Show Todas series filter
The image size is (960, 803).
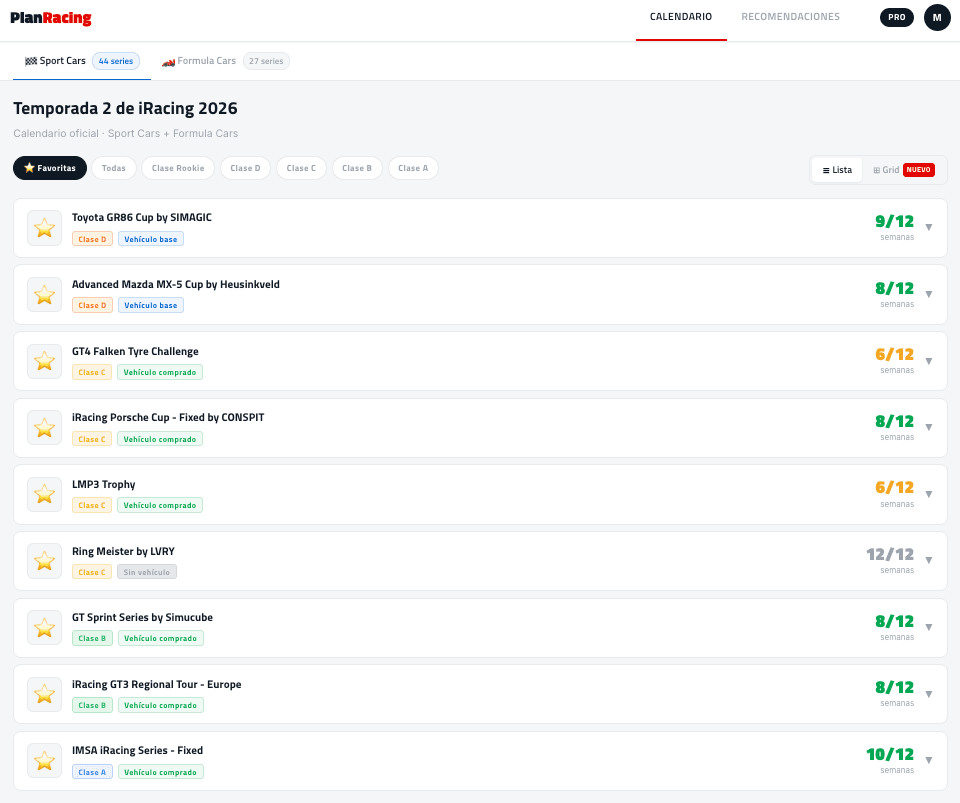114,168
